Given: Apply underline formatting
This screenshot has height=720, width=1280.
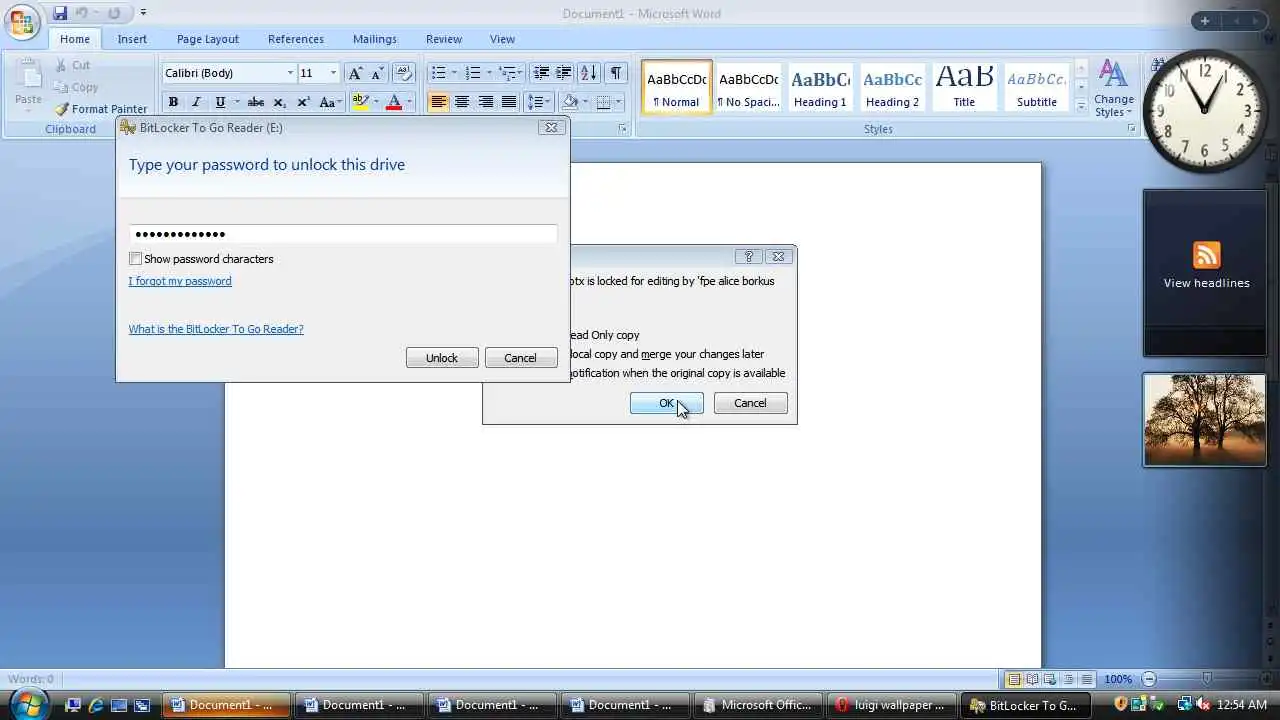Looking at the screenshot, I should (220, 102).
